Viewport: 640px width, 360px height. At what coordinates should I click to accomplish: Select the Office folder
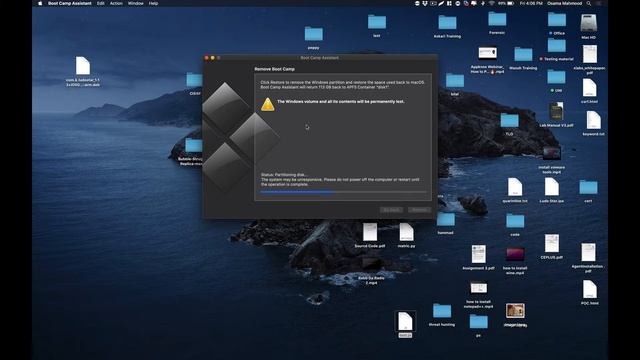click(x=557, y=20)
